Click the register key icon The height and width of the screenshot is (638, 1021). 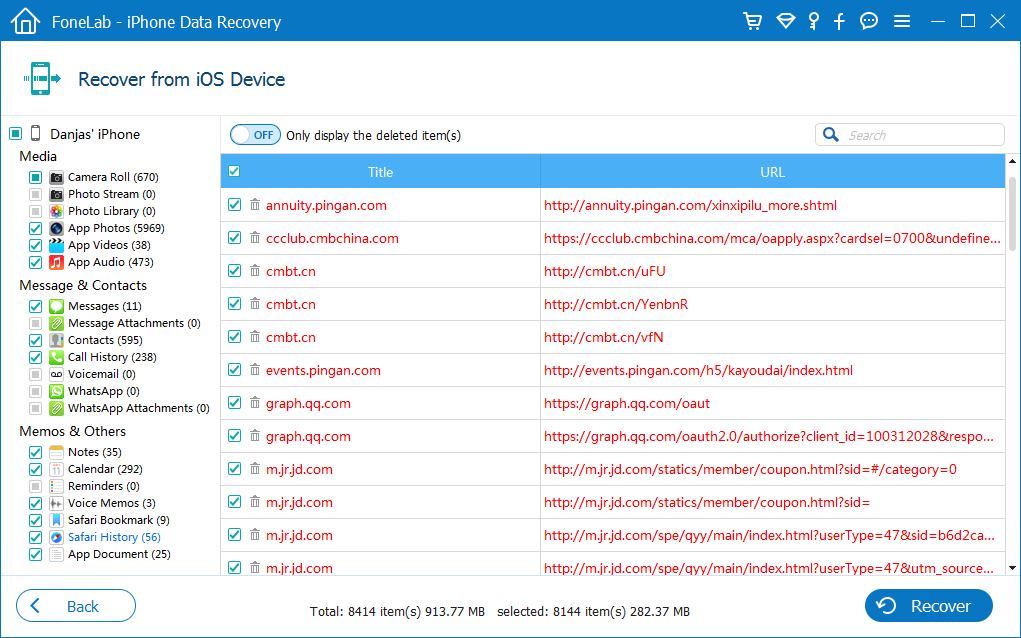(813, 21)
